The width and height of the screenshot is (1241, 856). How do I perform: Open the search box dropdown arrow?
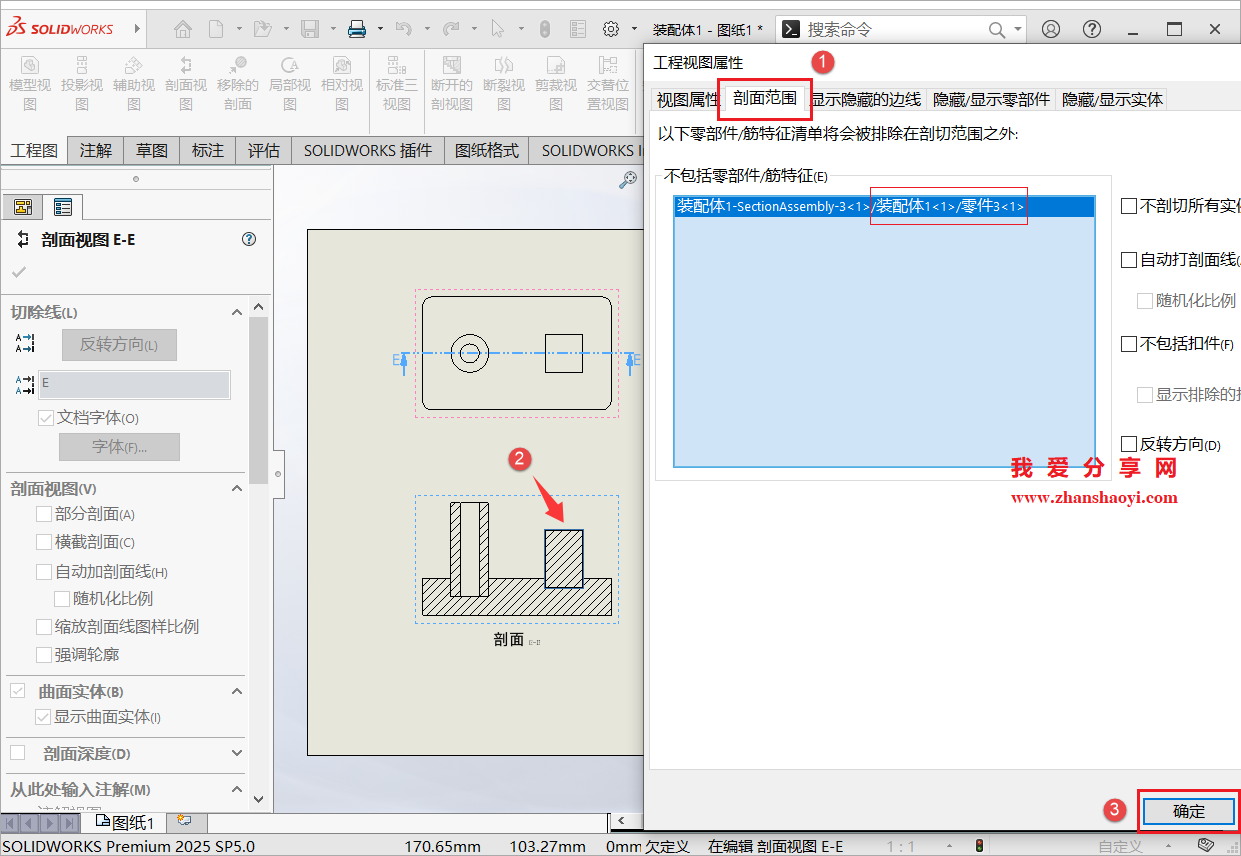click(x=1018, y=30)
